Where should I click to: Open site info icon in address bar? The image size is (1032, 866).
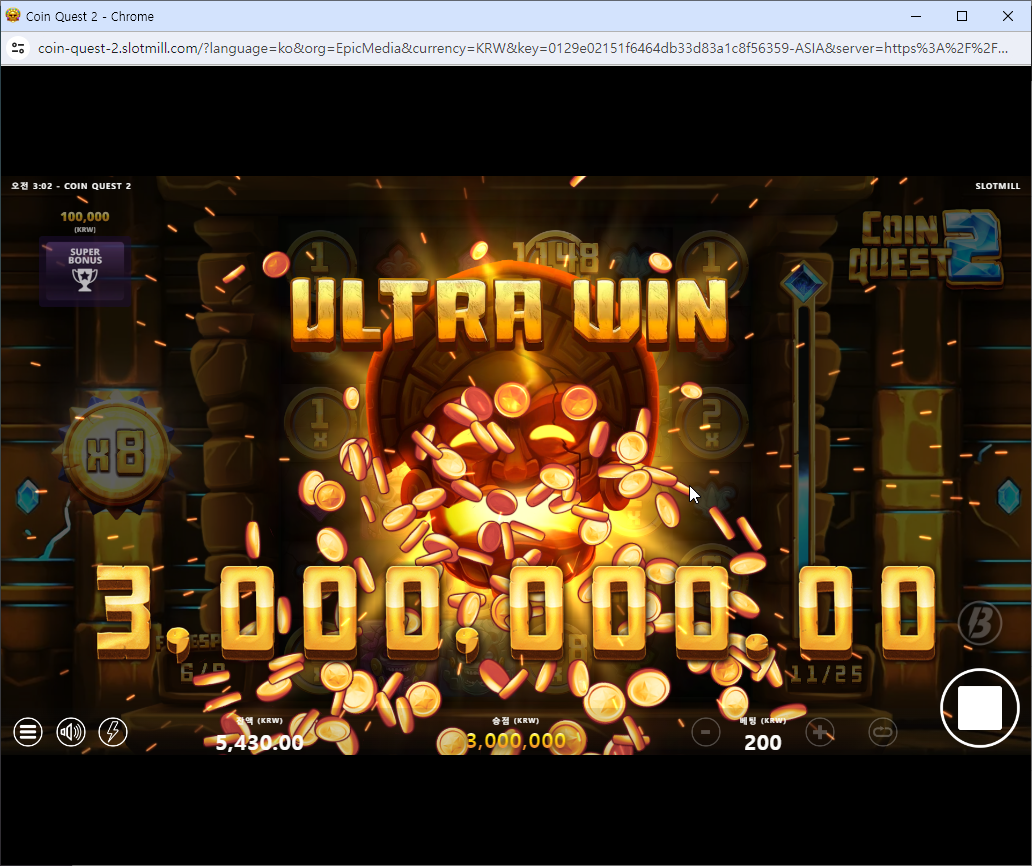(18, 48)
